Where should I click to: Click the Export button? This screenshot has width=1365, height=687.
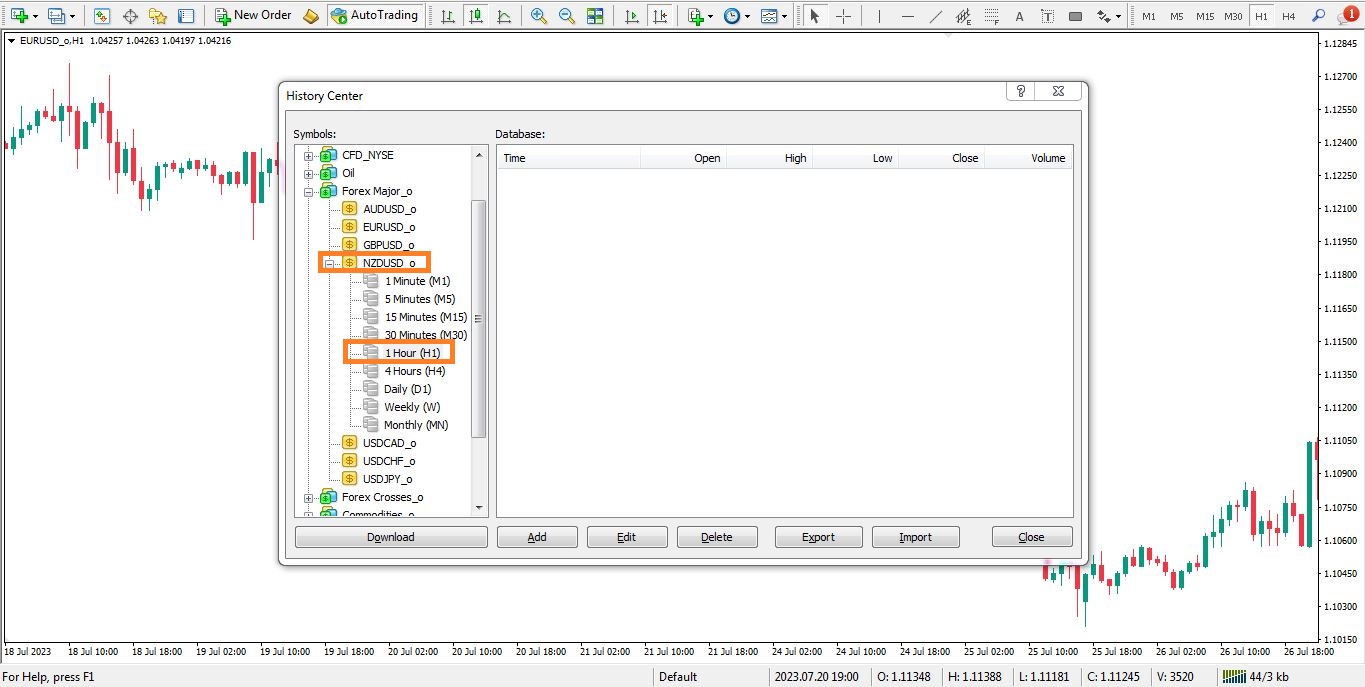pos(817,537)
